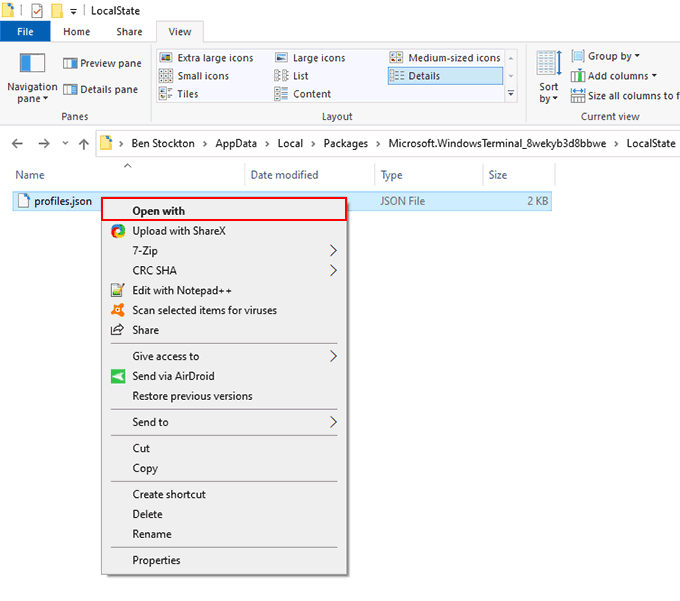This screenshot has width=680, height=601.
Task: Go up one folder level arrow
Action: (83, 144)
